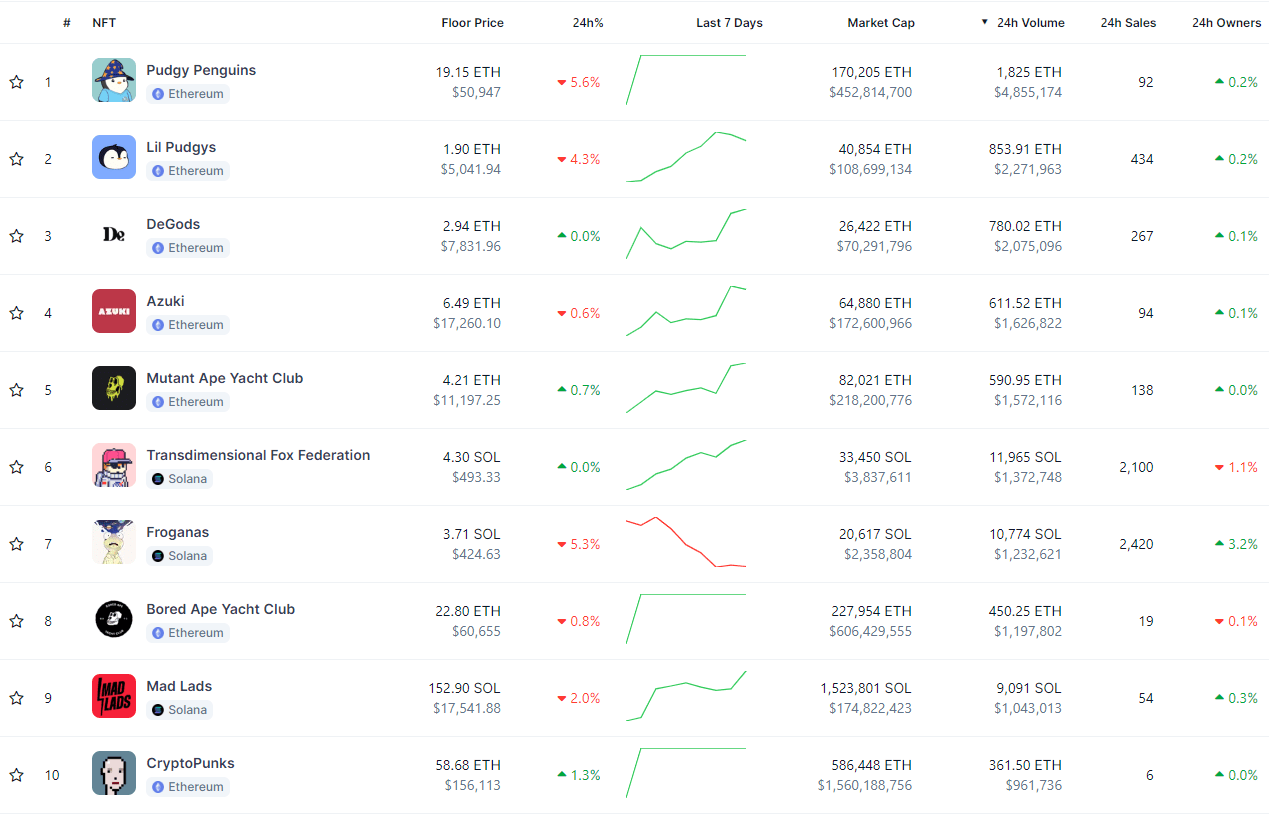Click Ethereum badge under CryptoPunks

point(188,787)
